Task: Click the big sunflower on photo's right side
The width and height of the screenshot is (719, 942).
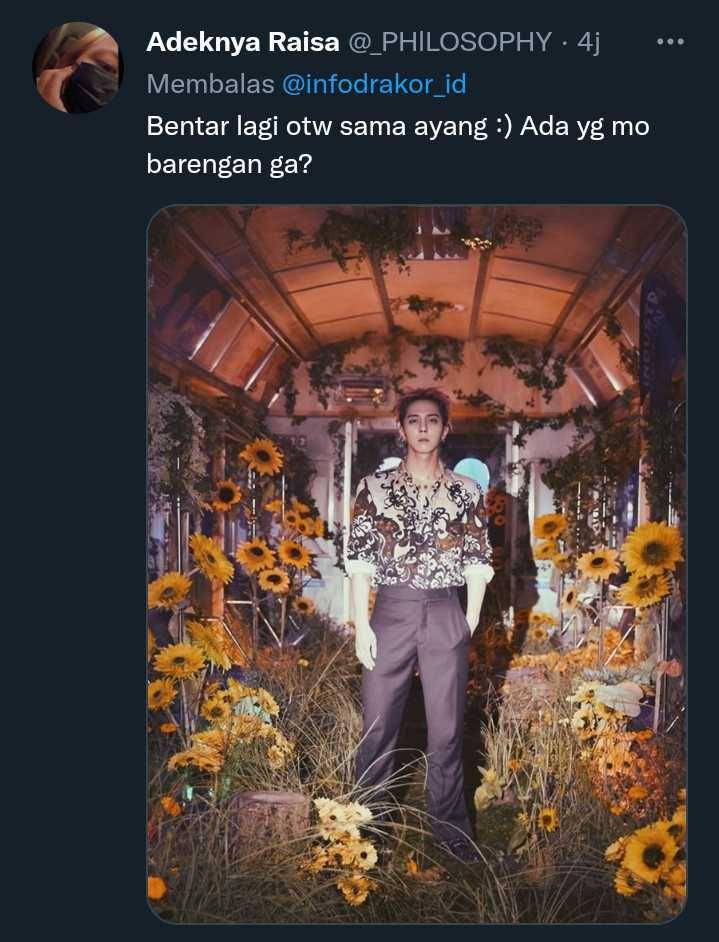Action: click(652, 550)
